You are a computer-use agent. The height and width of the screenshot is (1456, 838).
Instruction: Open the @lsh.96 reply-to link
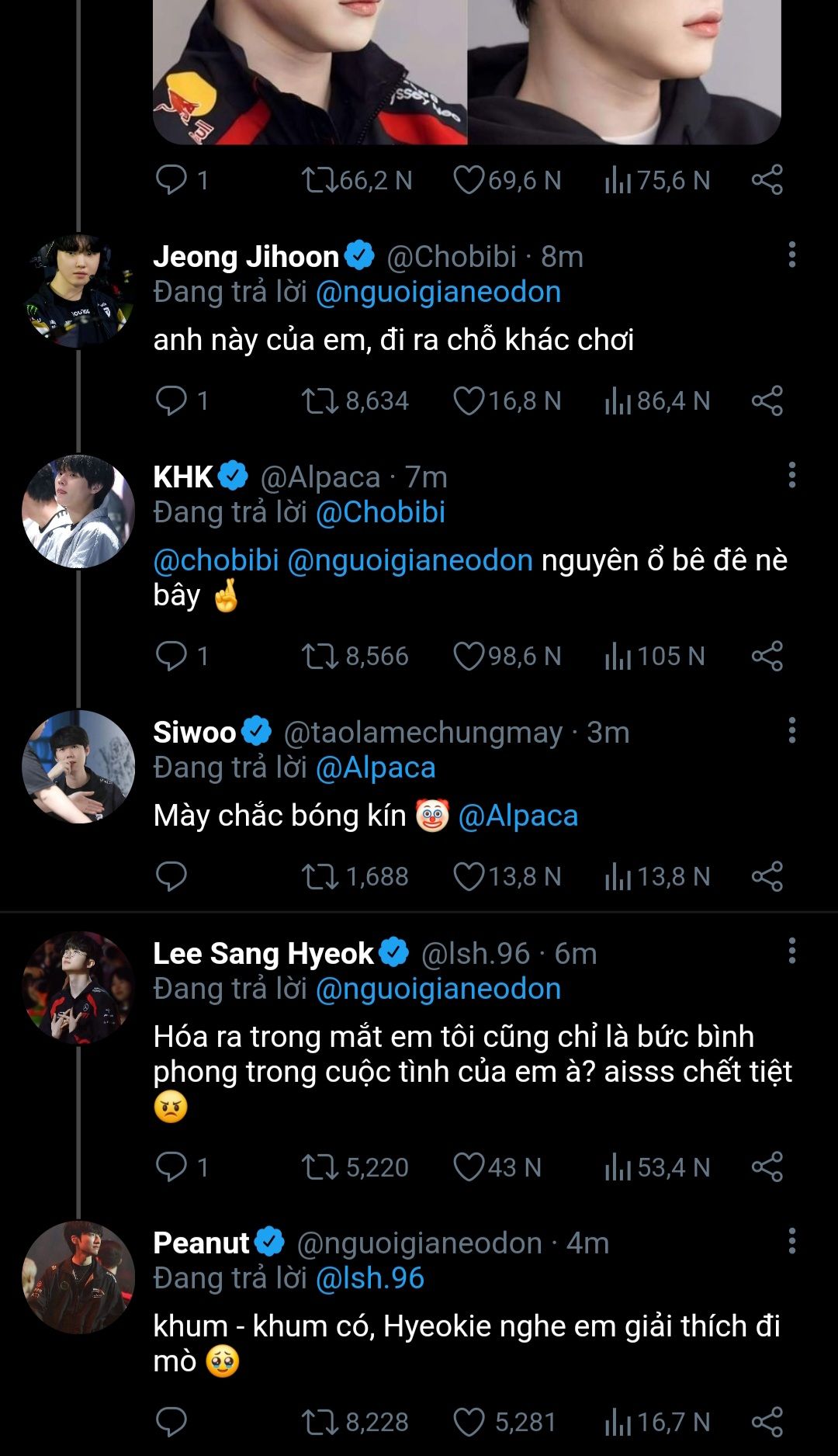(370, 1278)
